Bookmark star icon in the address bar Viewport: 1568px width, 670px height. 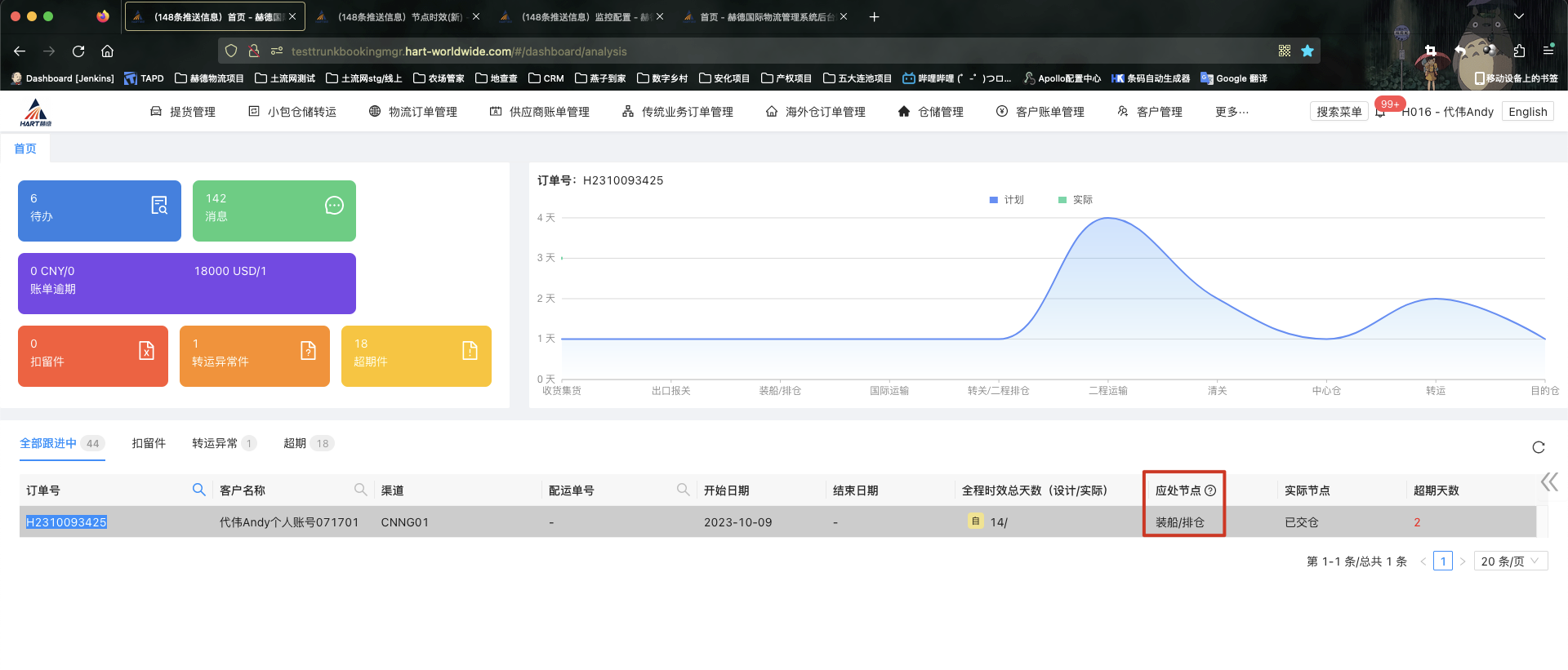coord(1307,51)
